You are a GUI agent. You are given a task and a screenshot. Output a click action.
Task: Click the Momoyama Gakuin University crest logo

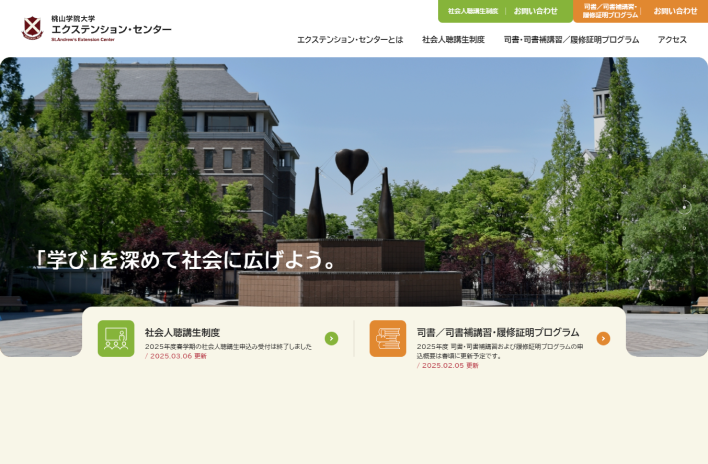32,27
